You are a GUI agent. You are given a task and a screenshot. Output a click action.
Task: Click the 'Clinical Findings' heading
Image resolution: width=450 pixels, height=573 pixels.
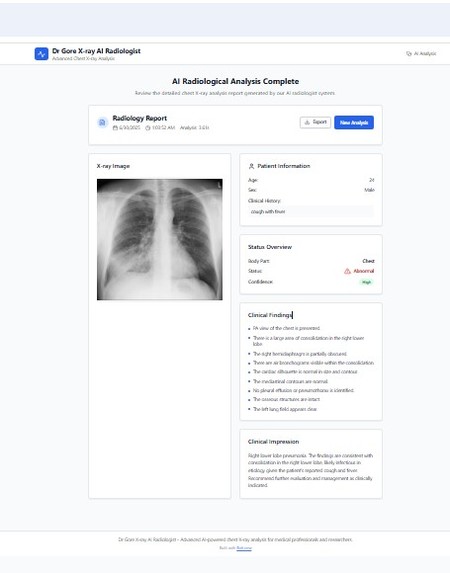(270, 315)
